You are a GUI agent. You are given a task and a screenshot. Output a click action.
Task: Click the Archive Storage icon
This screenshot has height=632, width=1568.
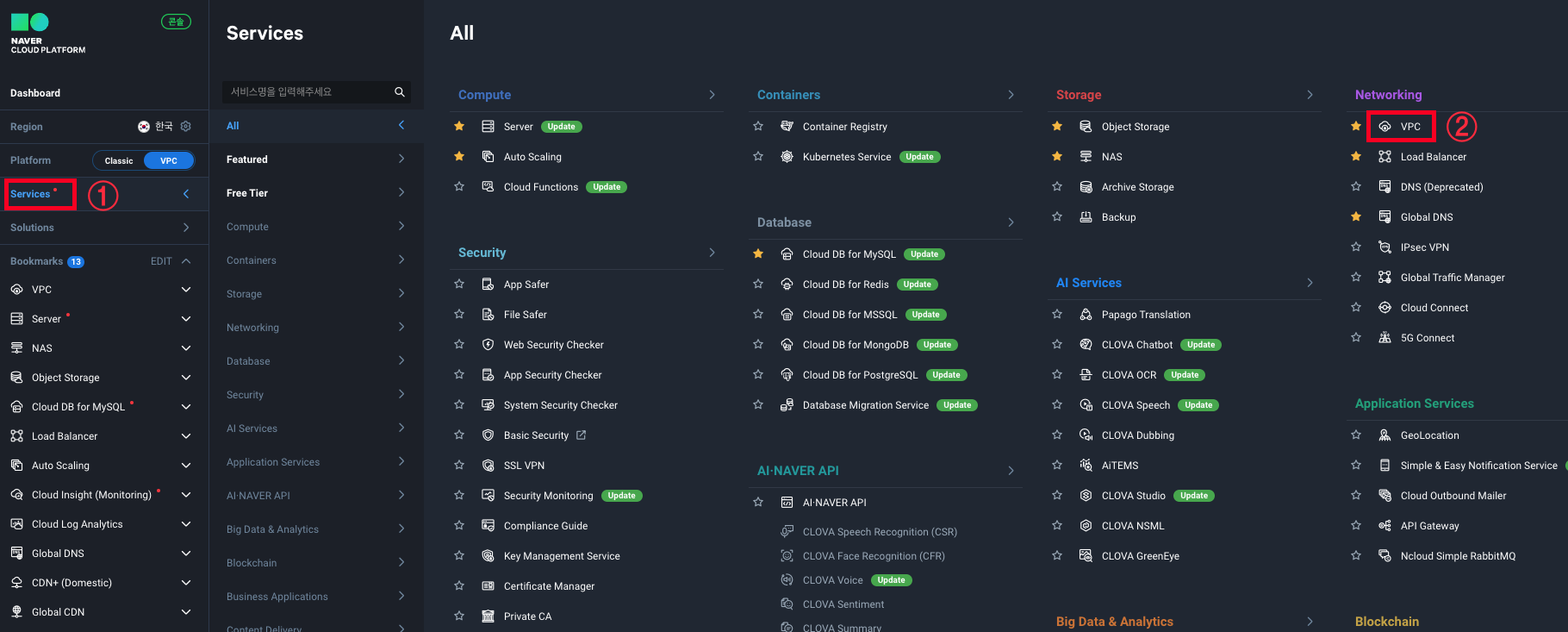1086,187
